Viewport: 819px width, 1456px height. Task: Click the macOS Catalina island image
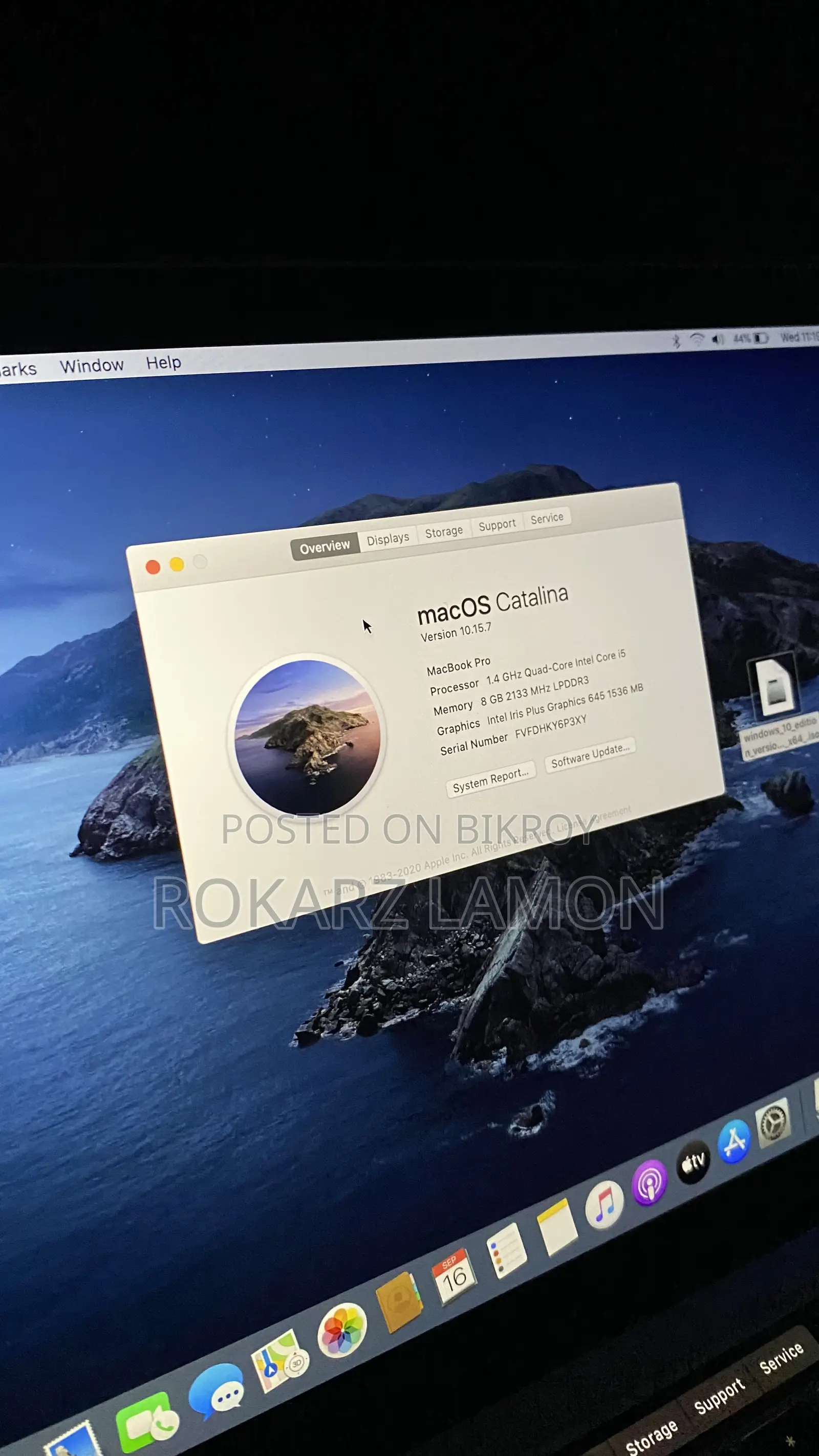pos(307,736)
